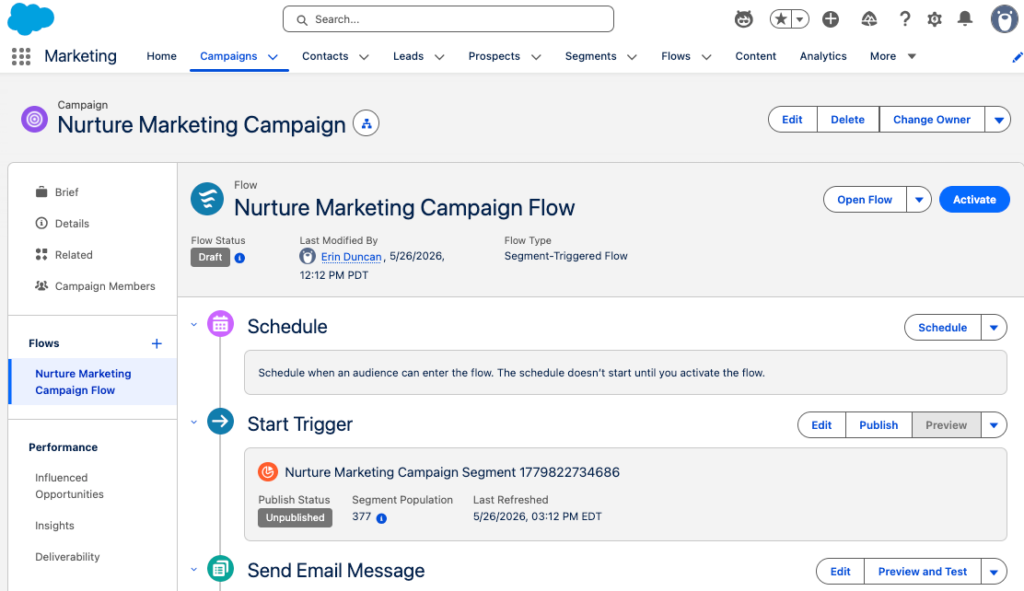Image resolution: width=1024 pixels, height=591 pixels.
Task: Expand the Flows tab dropdown chevron
Action: click(x=707, y=57)
